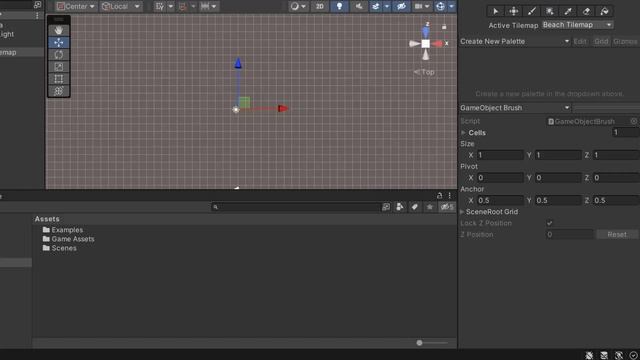Toggle 2D scene view mode
The width and height of the screenshot is (640, 360).
[320, 6]
